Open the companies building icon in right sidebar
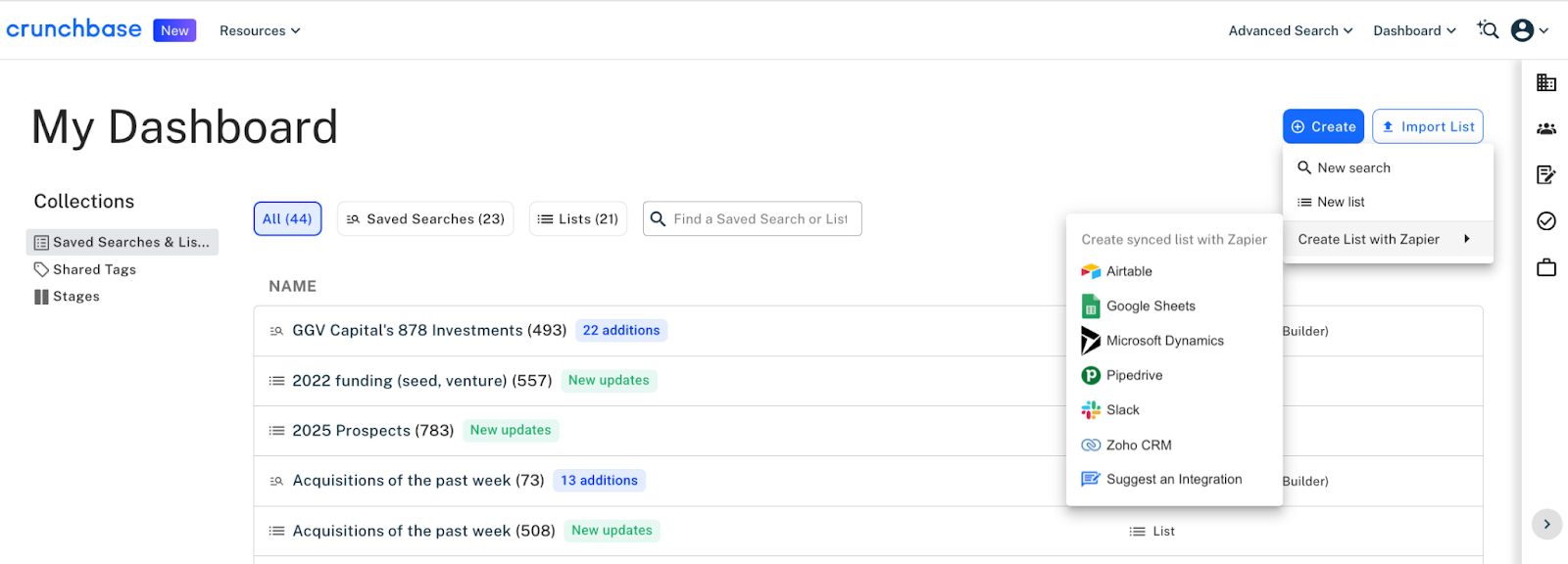Screen dimensions: 1568x564 point(1546,83)
